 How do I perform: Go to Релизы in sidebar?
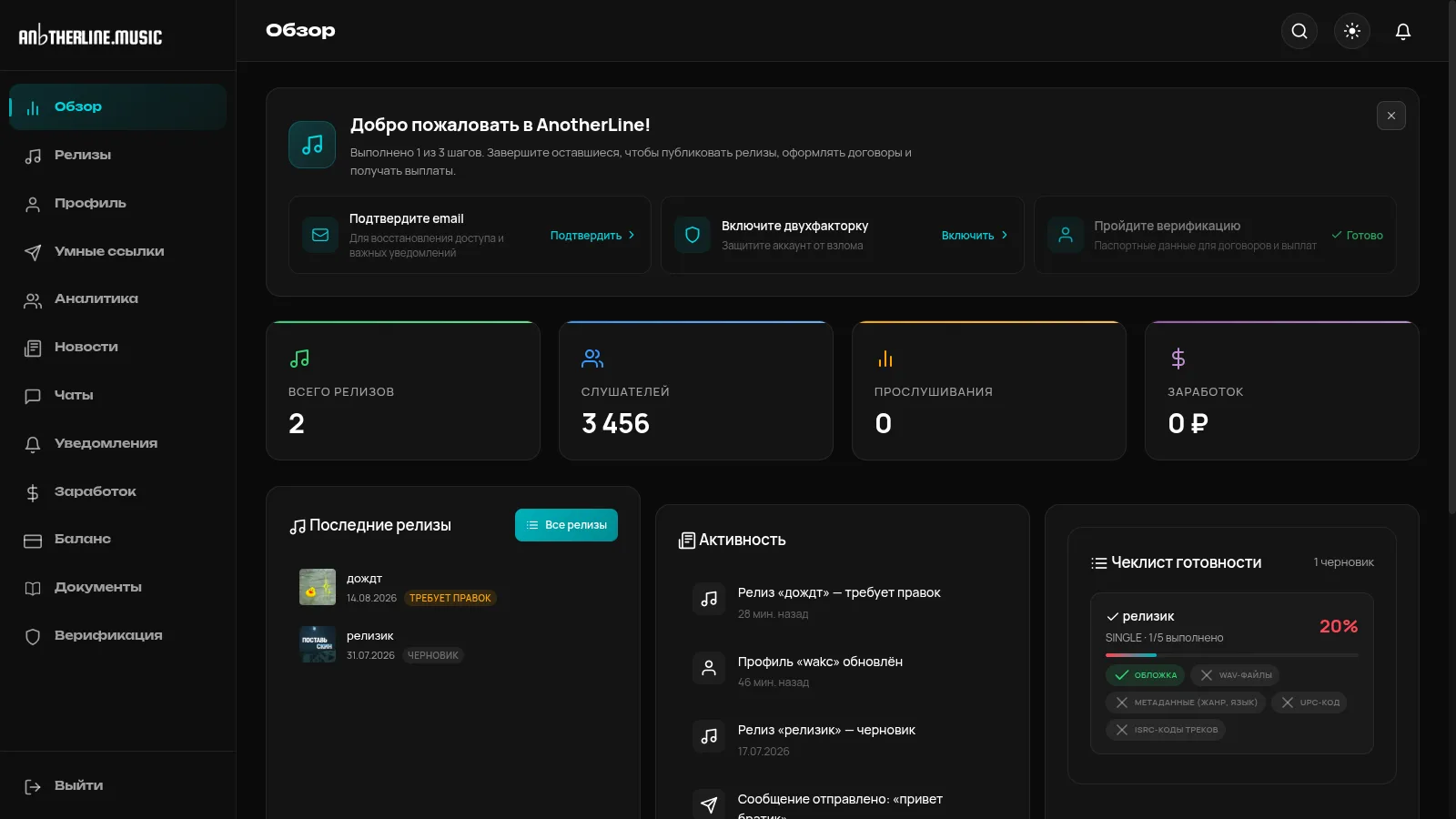118,155
